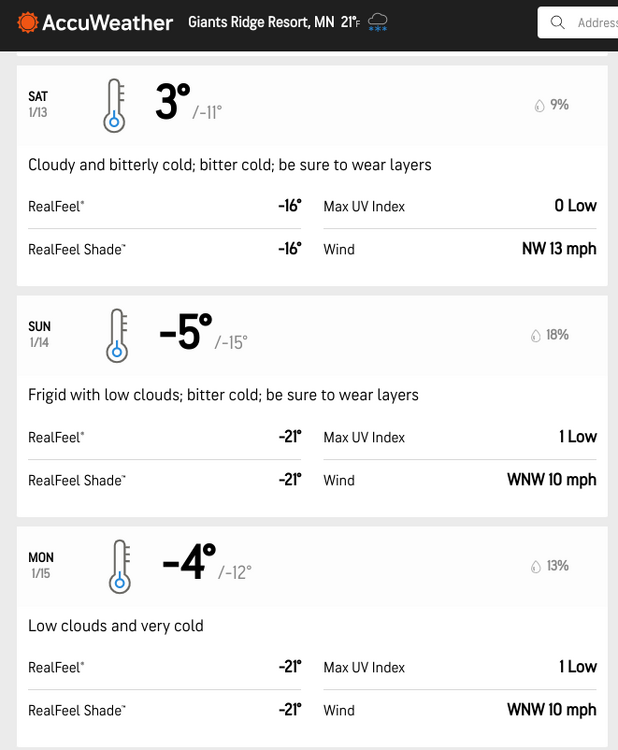Open the SUN 1/14 daily forecast
This screenshot has height=750, width=618.
pyautogui.click(x=39, y=334)
